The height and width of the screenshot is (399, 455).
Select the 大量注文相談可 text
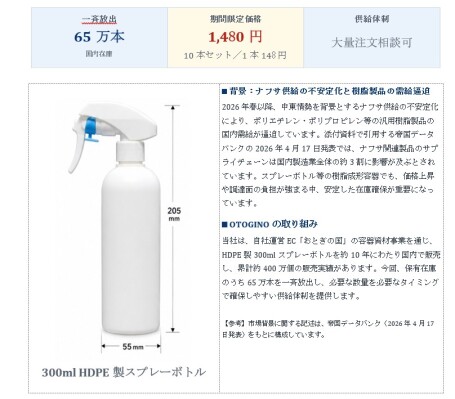(372, 42)
